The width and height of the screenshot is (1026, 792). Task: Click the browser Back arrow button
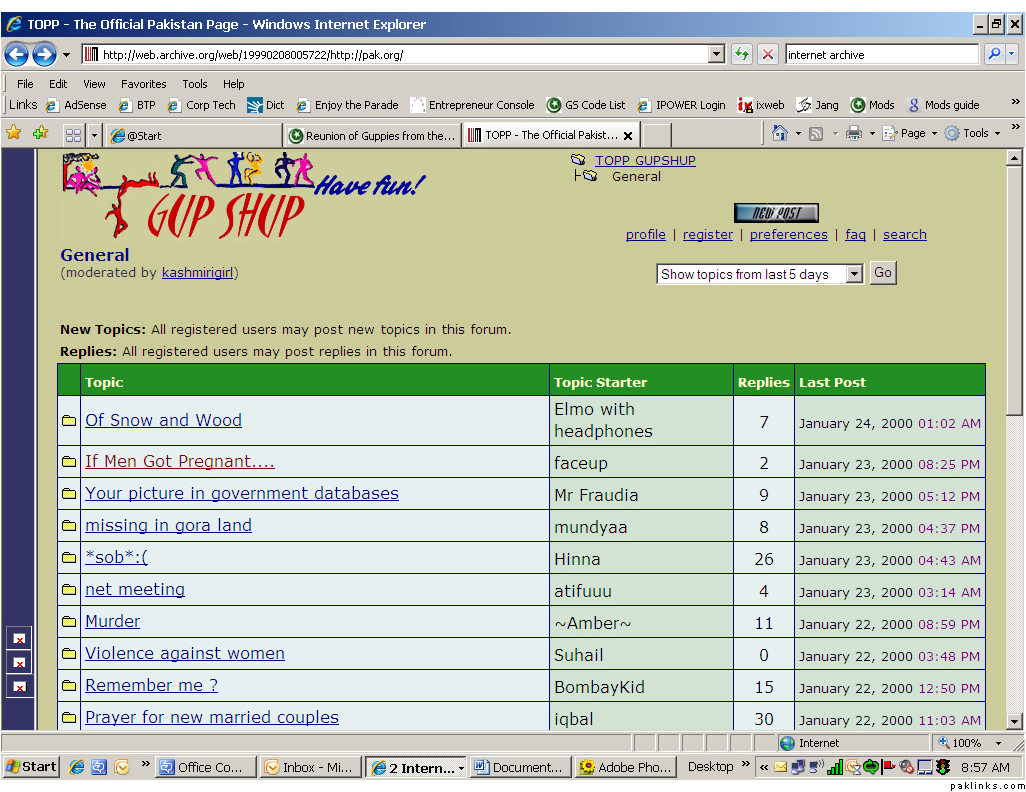click(x=17, y=55)
